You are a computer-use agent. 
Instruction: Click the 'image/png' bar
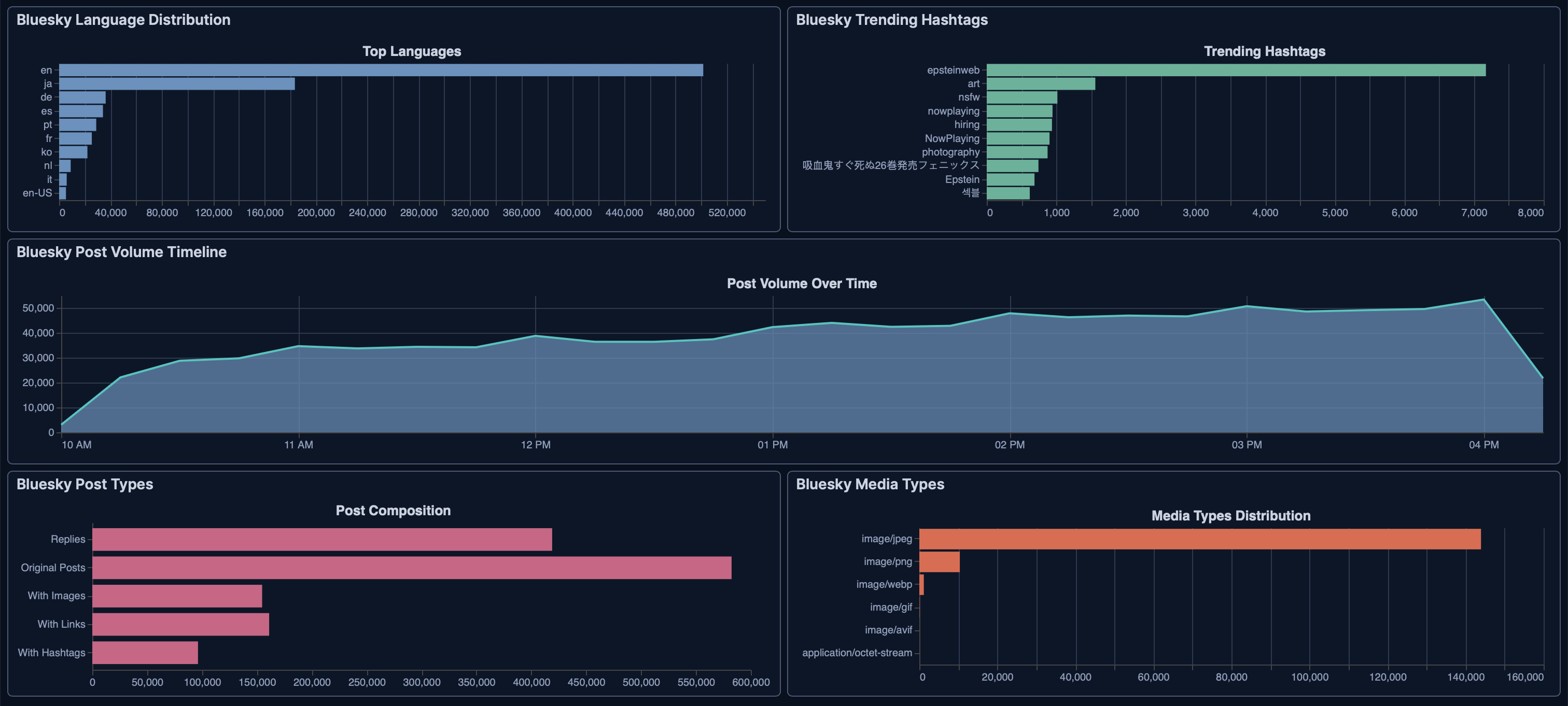click(x=941, y=561)
